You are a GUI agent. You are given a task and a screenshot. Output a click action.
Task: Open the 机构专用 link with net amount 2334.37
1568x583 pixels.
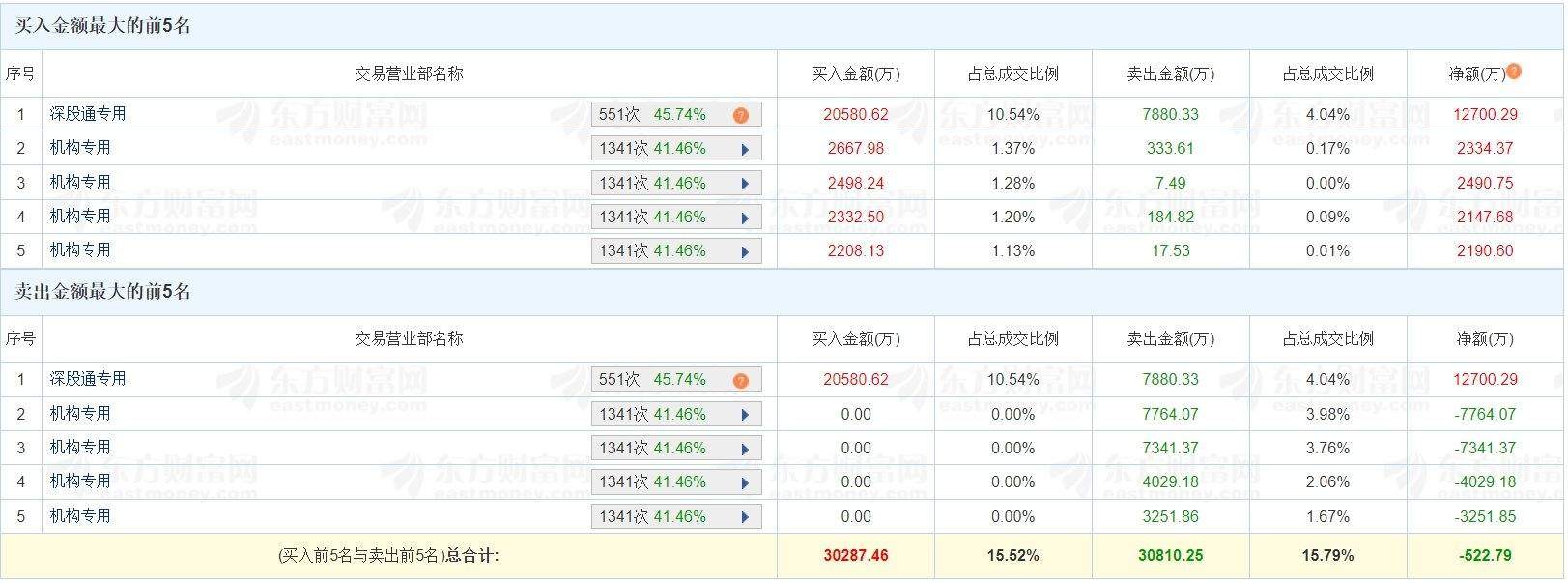tap(80, 148)
